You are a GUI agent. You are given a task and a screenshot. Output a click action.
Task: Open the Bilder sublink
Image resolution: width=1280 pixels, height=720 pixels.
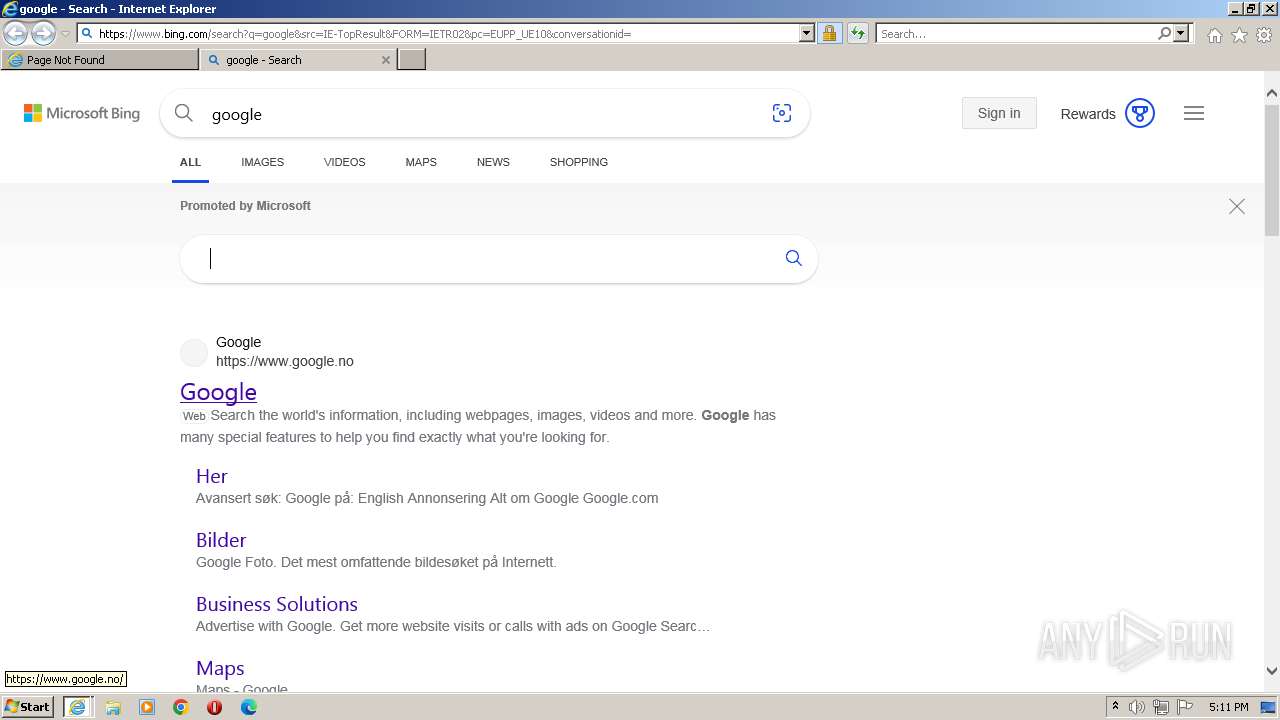coord(221,540)
